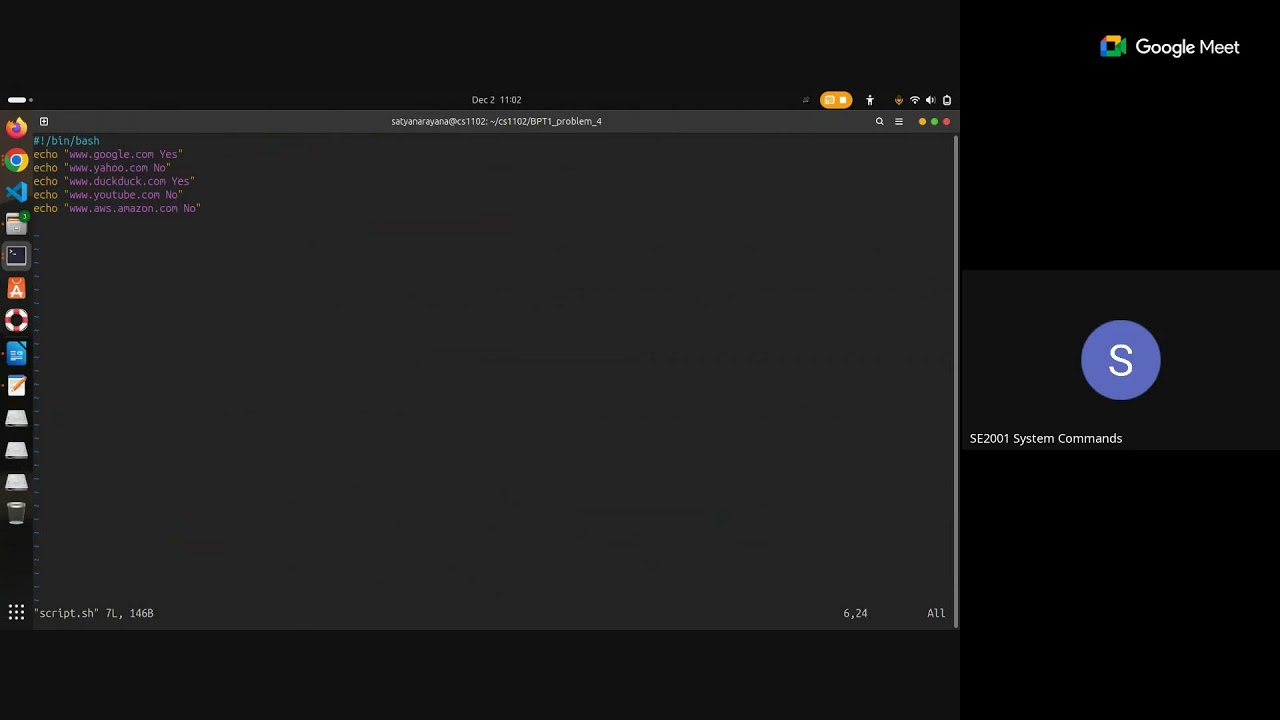This screenshot has height=720, width=1280.
Task: Click the www.aws.amazon.com No echo line
Action: click(117, 209)
